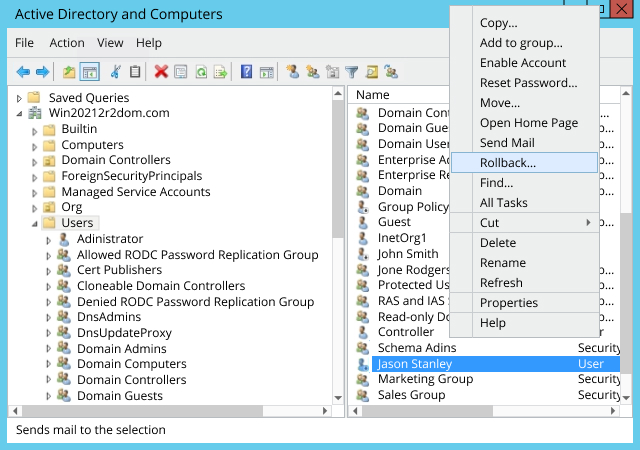The height and width of the screenshot is (450, 640).
Task: Click the Create New Organizational Unit icon
Action: [x=332, y=72]
